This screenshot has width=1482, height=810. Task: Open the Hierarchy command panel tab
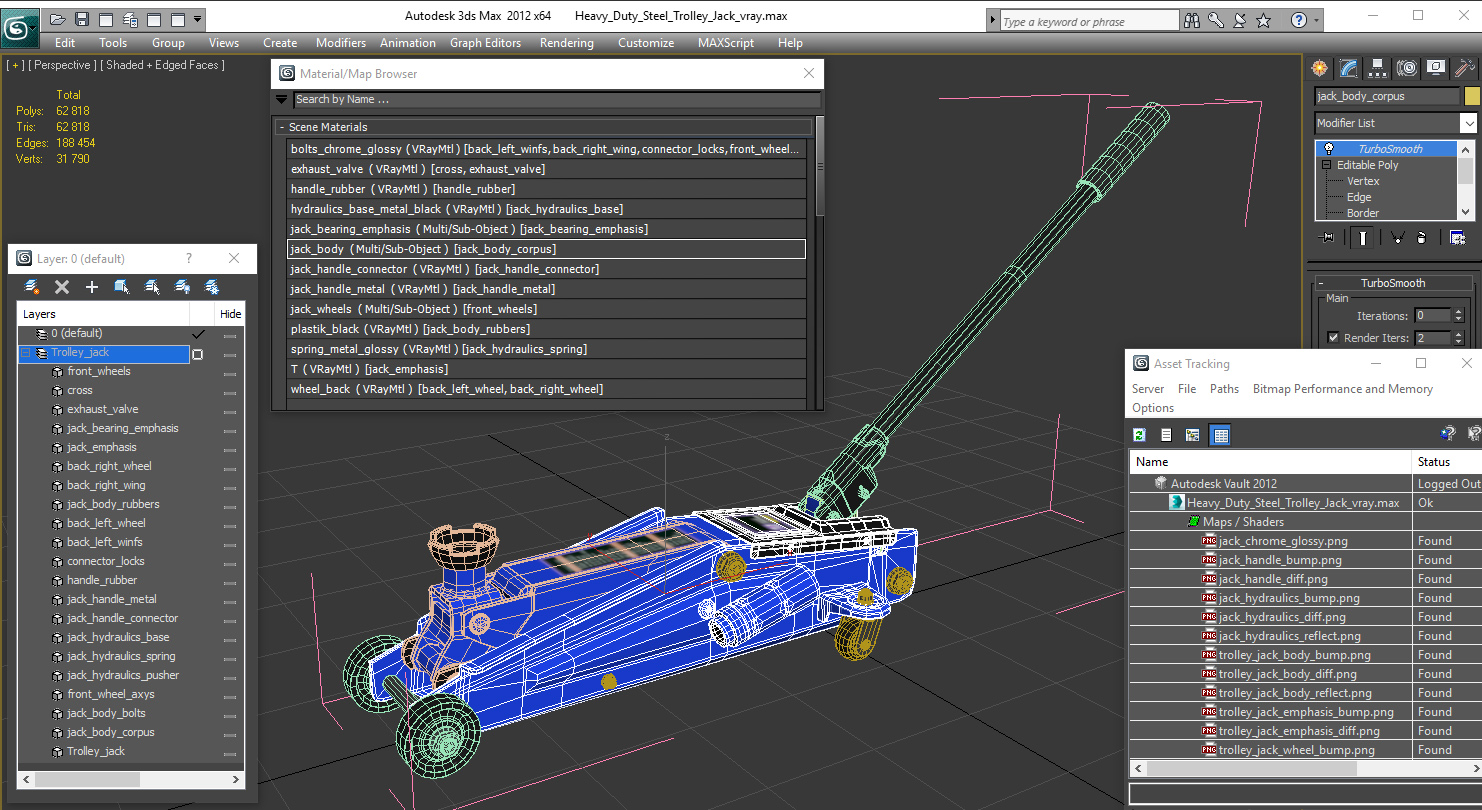tap(1378, 68)
